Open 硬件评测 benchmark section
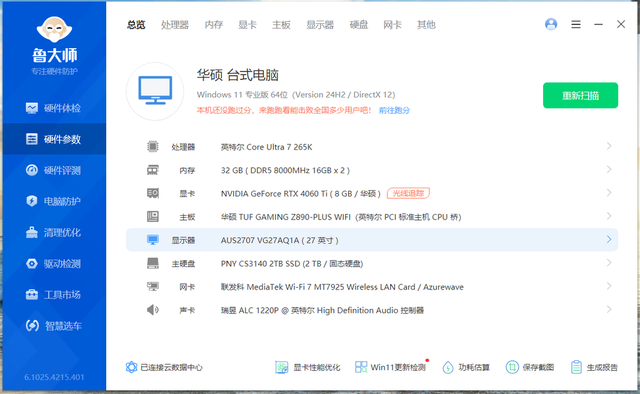This screenshot has height=394, width=640. pyautogui.click(x=53, y=170)
